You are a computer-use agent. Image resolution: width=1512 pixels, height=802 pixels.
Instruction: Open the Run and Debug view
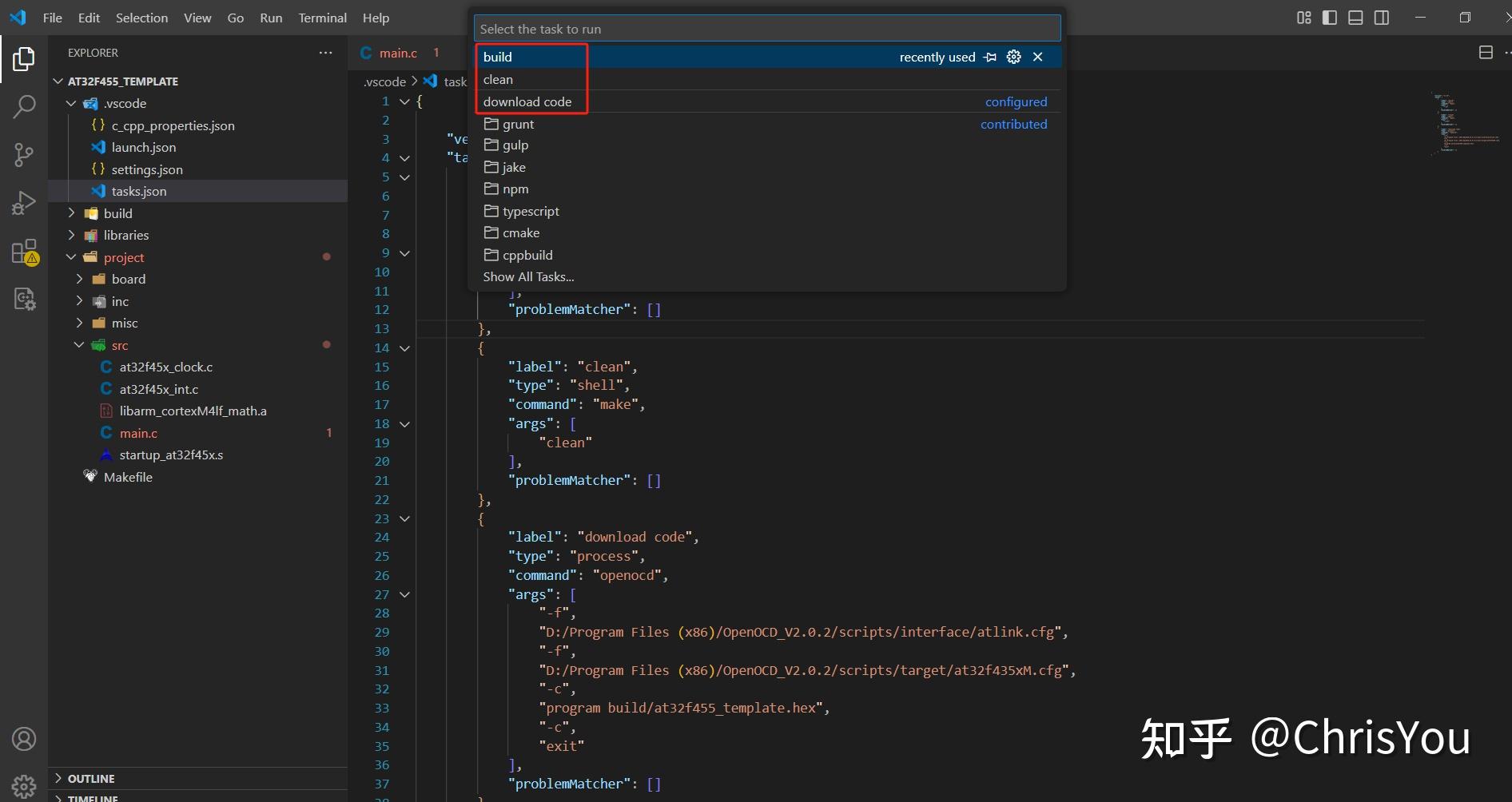click(24, 202)
